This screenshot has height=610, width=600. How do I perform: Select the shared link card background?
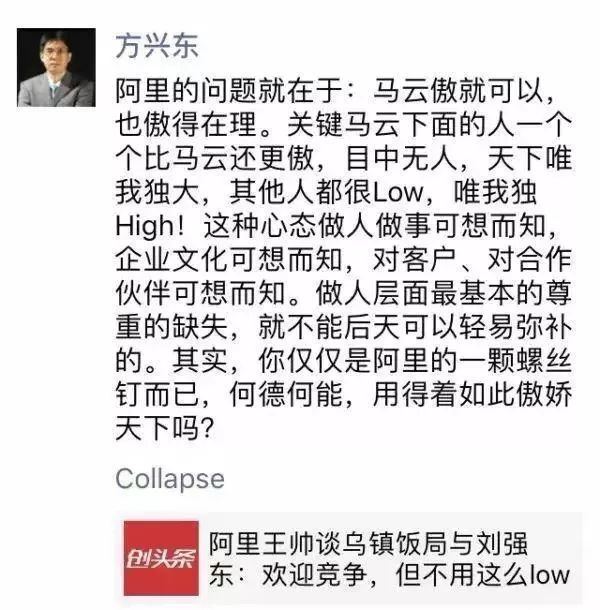click(x=349, y=559)
